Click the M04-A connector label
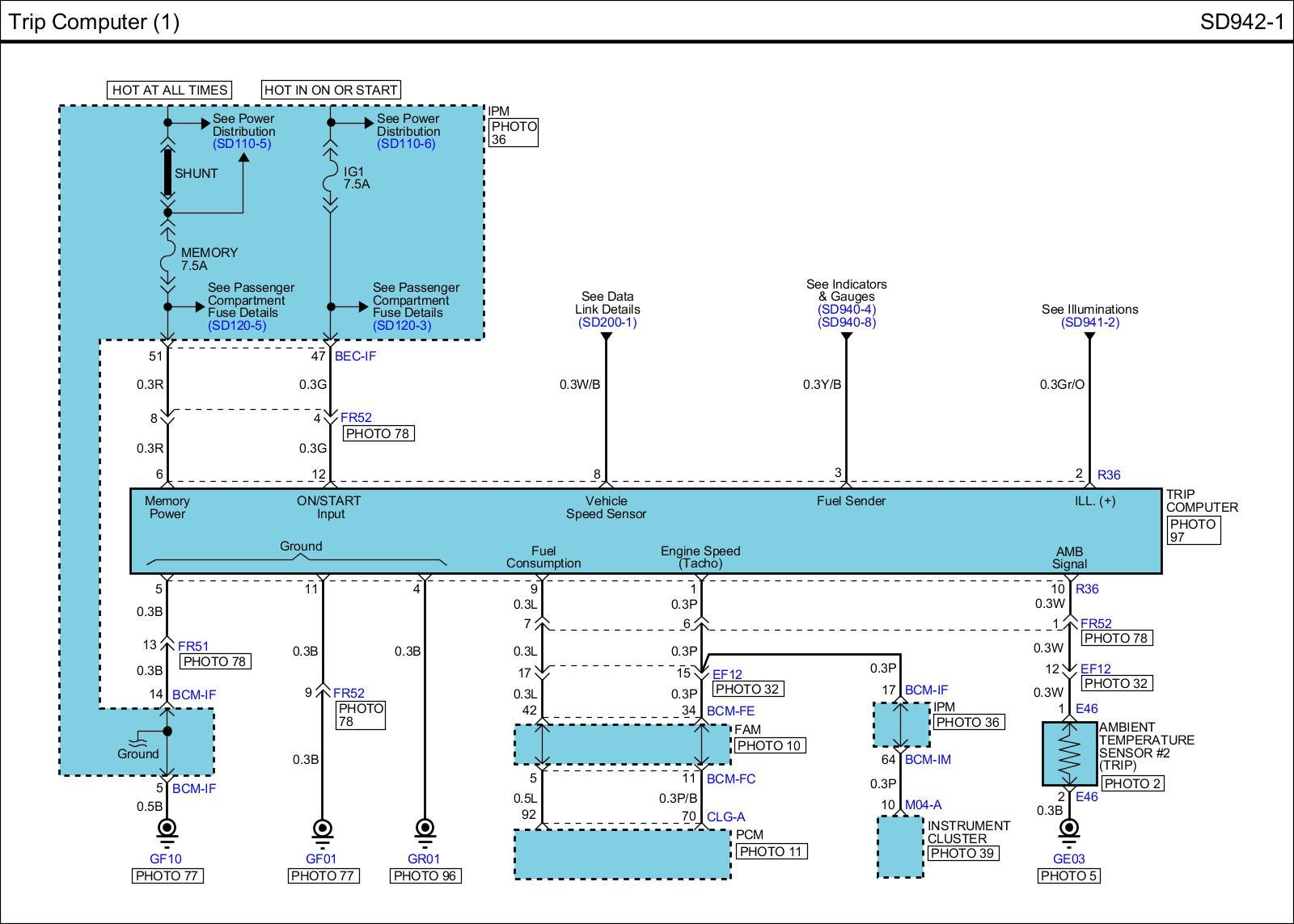This screenshot has width=1294, height=924. coord(923,805)
